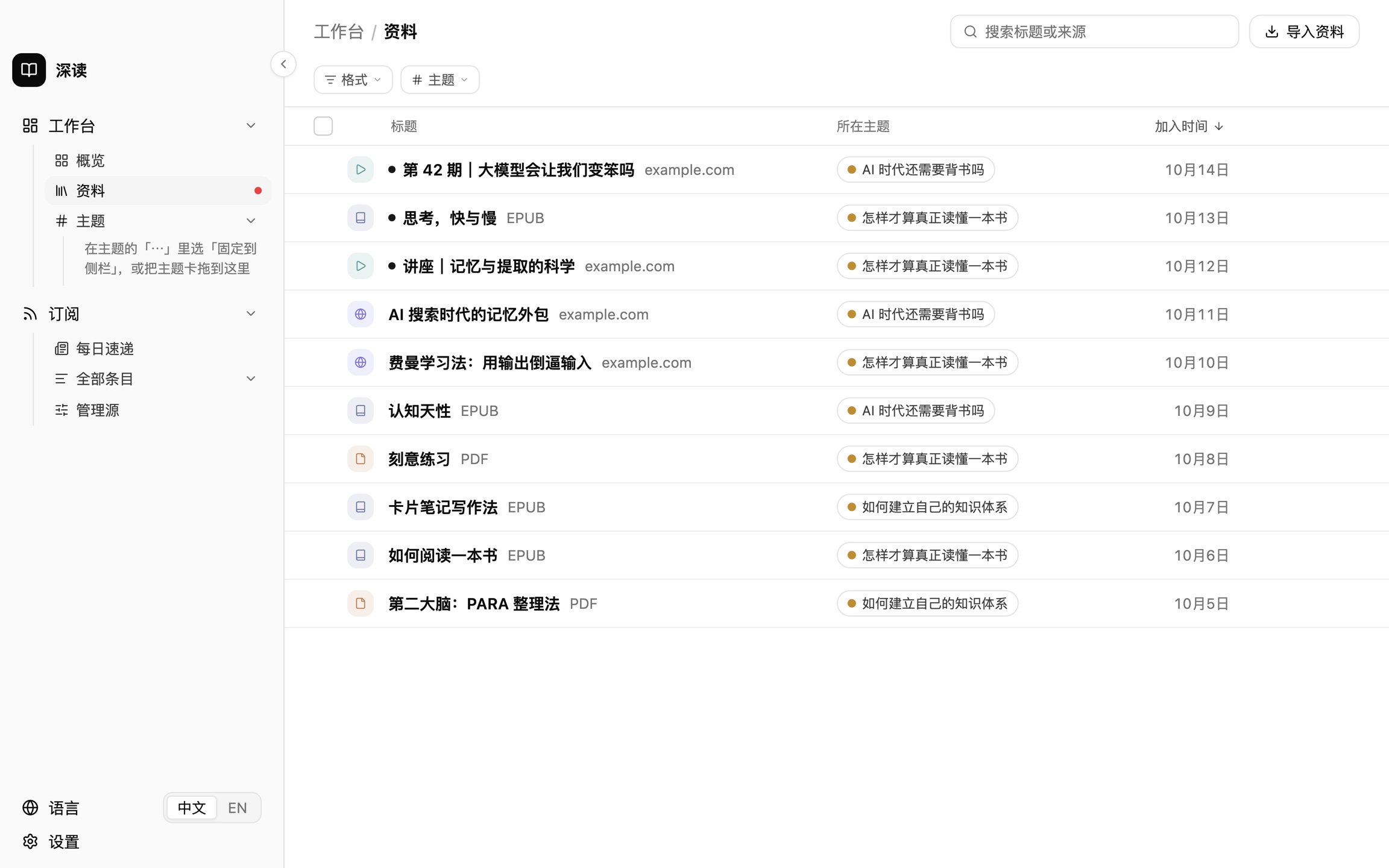
Task: Click the globe icon for AI 搜索时代的记忆外包
Action: pyautogui.click(x=361, y=314)
